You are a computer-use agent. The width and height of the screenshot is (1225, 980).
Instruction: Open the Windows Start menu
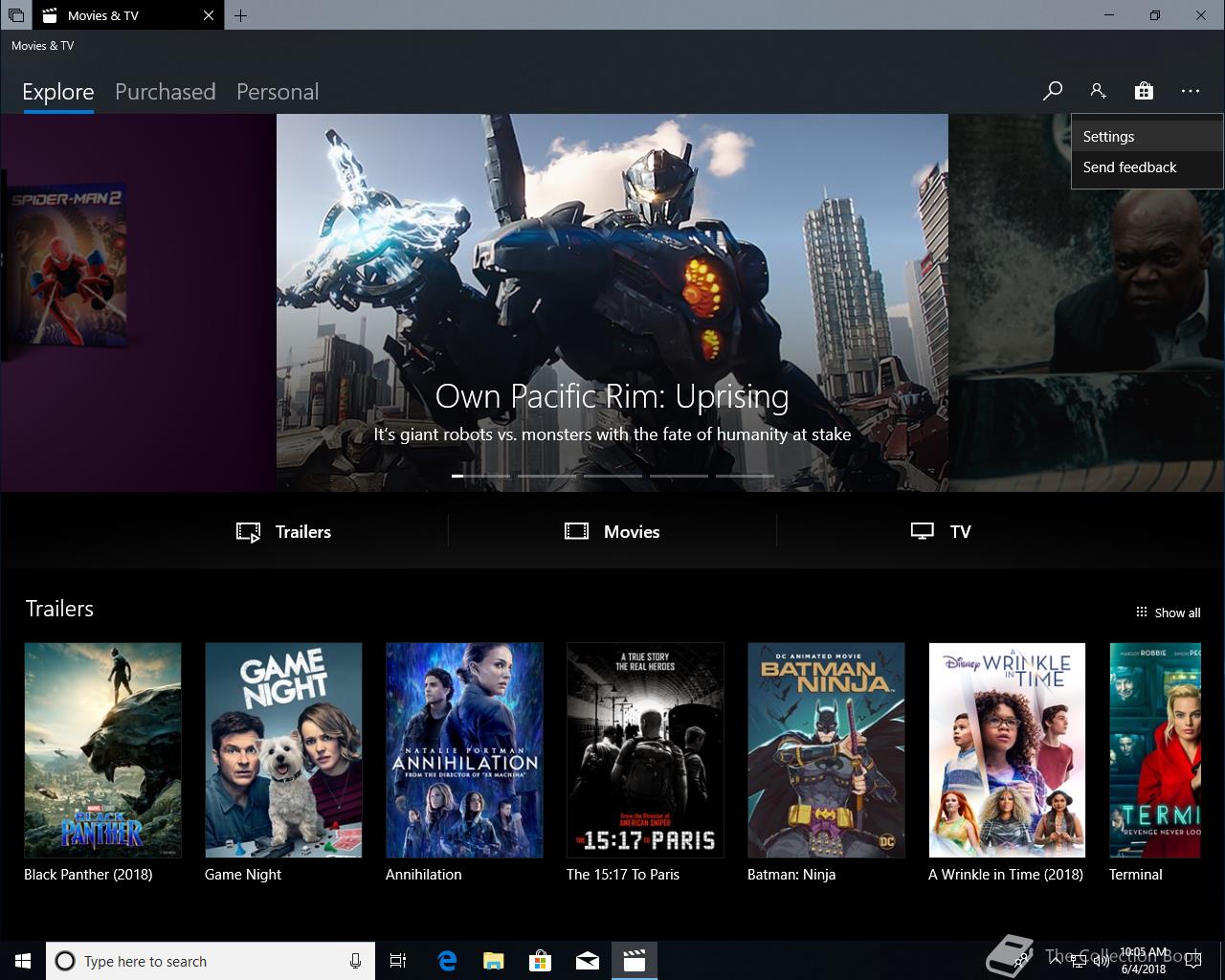(23, 961)
